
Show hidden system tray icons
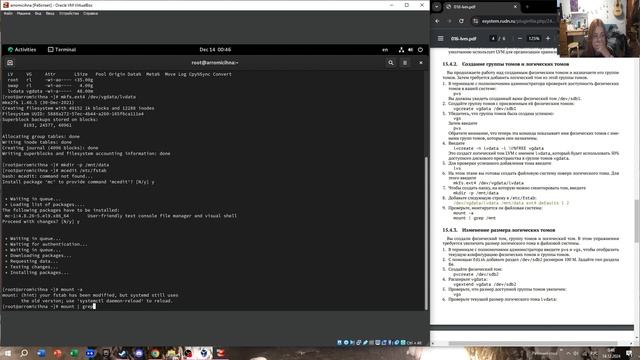tap(568, 353)
